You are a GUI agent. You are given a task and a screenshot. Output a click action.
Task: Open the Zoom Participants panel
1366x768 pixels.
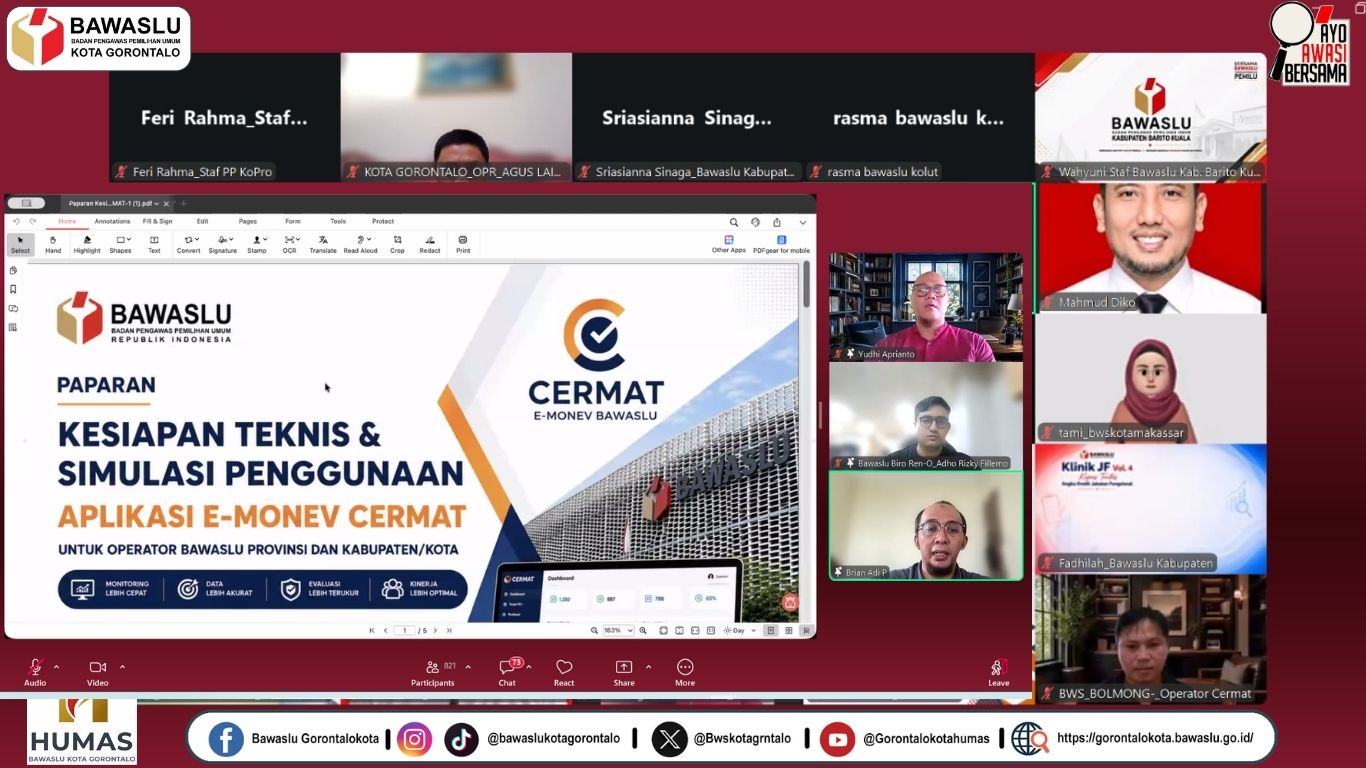[433, 673]
